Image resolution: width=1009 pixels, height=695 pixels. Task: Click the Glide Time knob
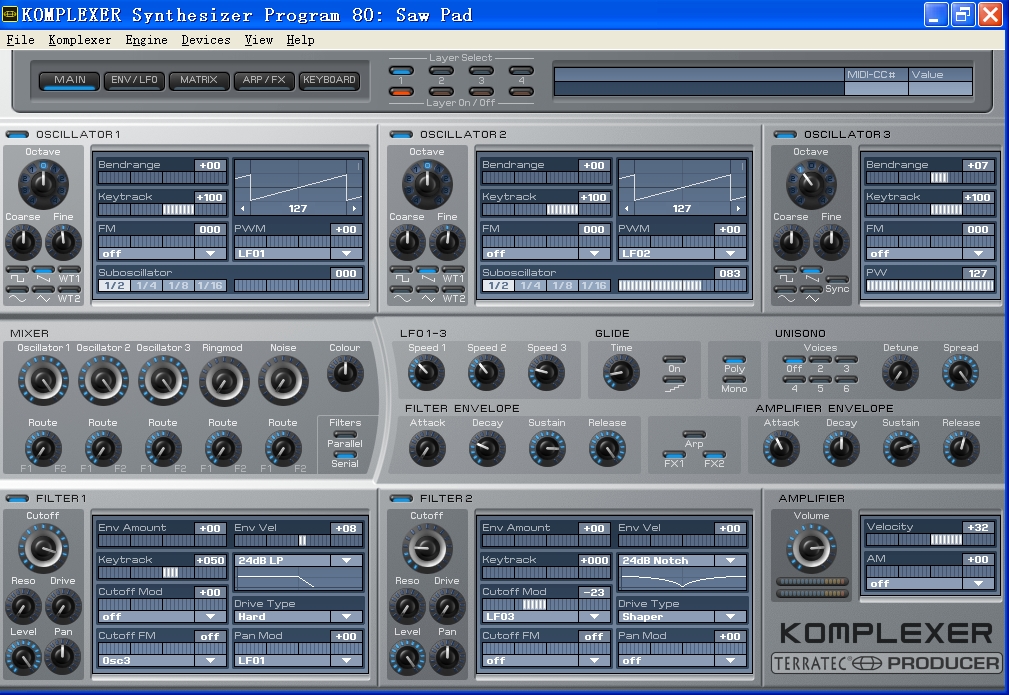tap(621, 372)
